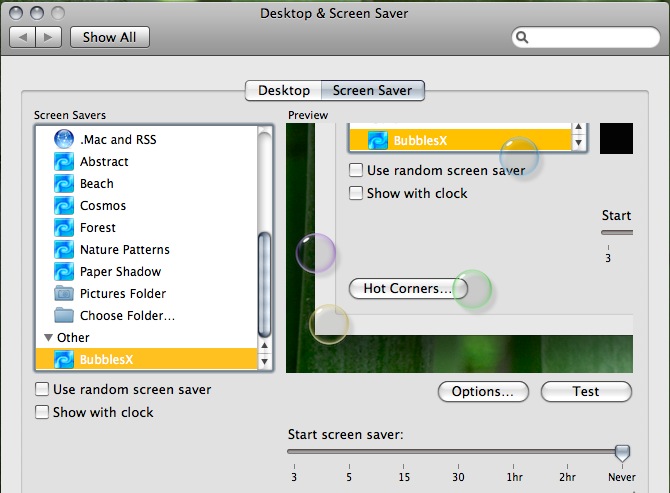
Task: Select Paper Shadow in the list
Action: pyautogui.click(x=147, y=271)
